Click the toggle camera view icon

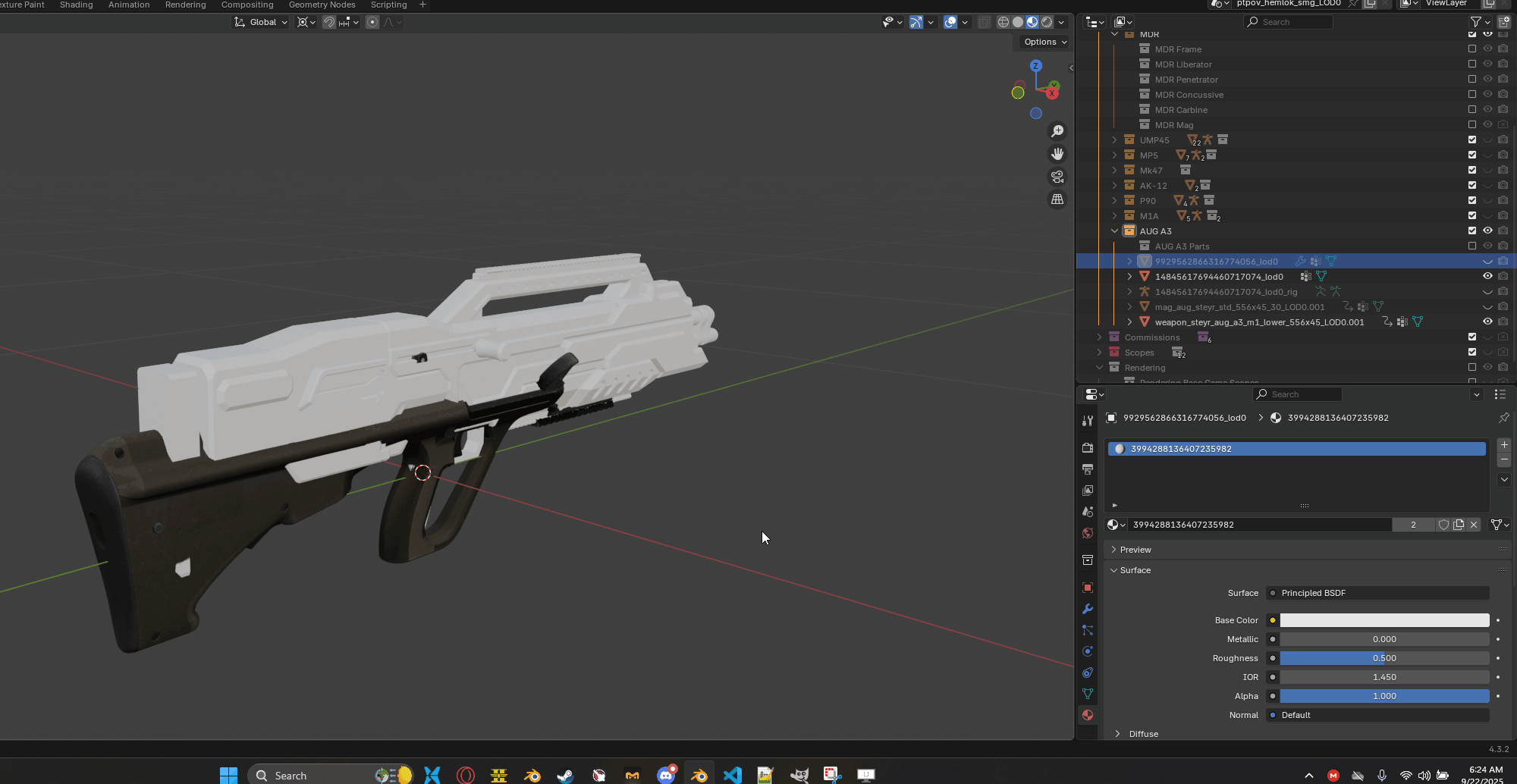1057,177
